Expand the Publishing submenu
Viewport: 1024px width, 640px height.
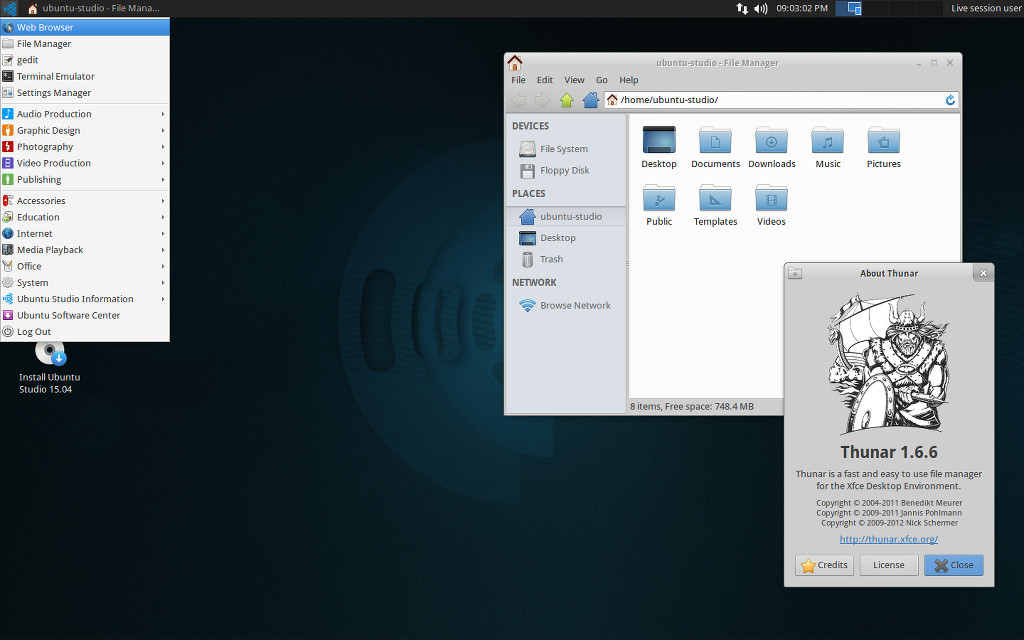(85, 180)
